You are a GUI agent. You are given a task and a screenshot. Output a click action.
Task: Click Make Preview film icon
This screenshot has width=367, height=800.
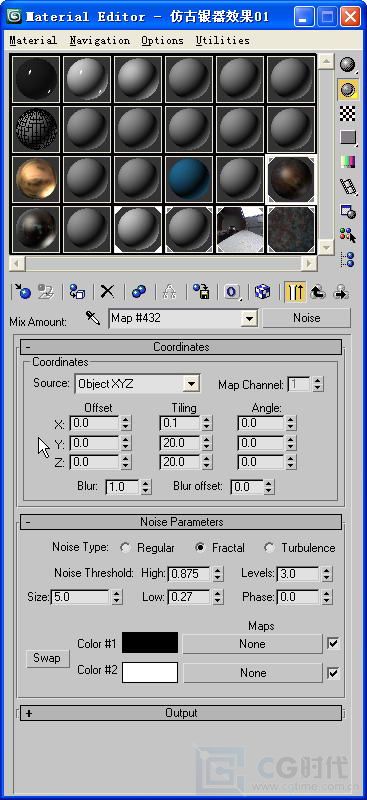click(x=348, y=186)
